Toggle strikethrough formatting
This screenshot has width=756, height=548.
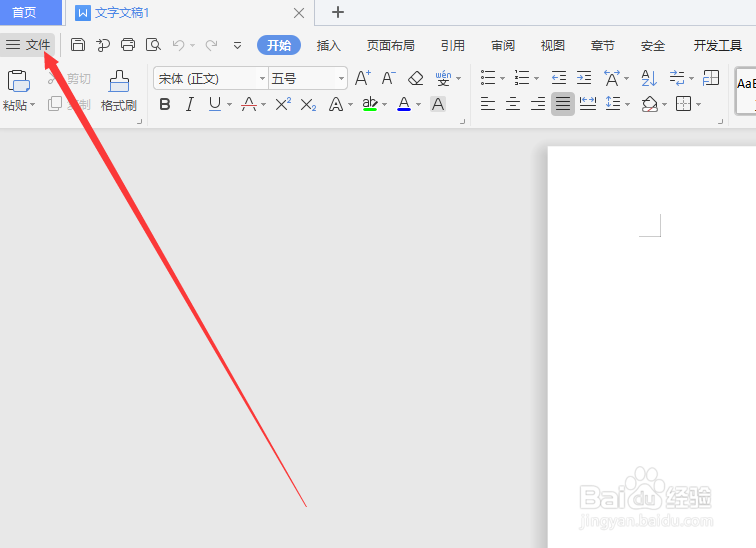(x=249, y=104)
